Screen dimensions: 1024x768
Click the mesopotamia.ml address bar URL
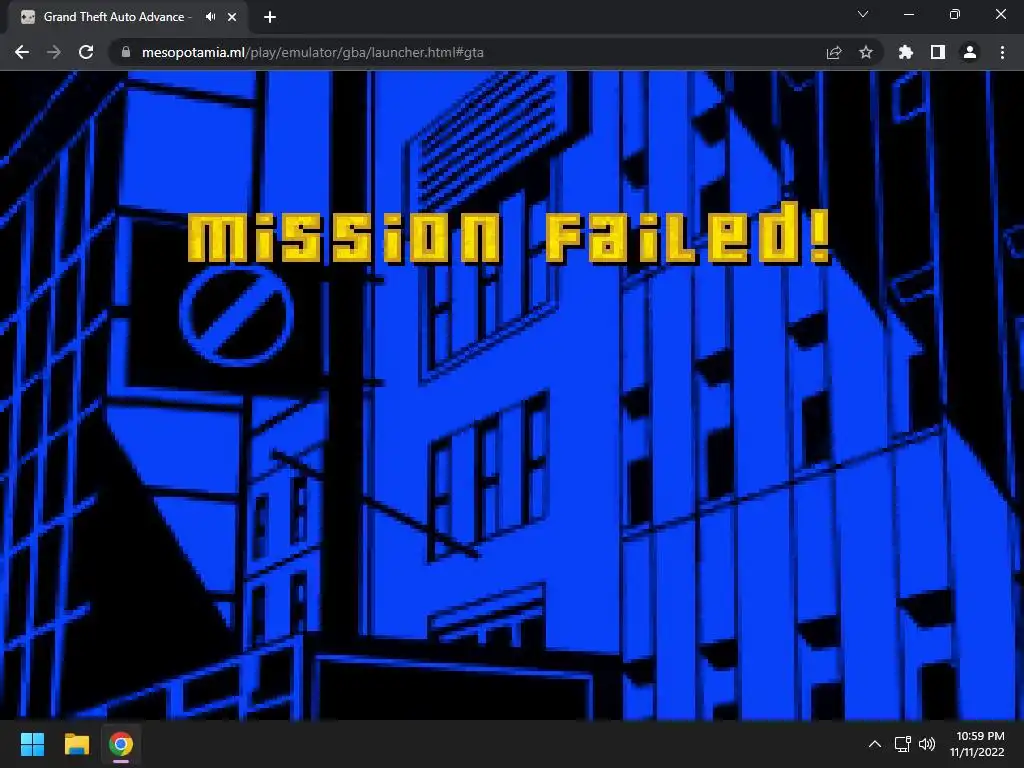click(x=312, y=52)
